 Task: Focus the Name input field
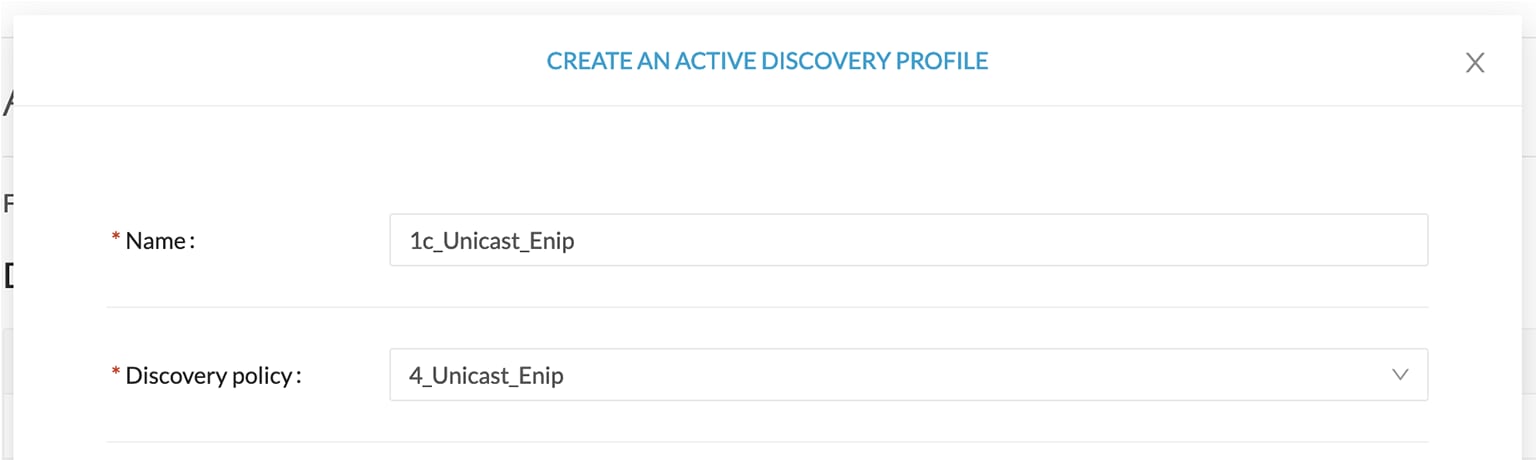pyautogui.click(x=908, y=240)
